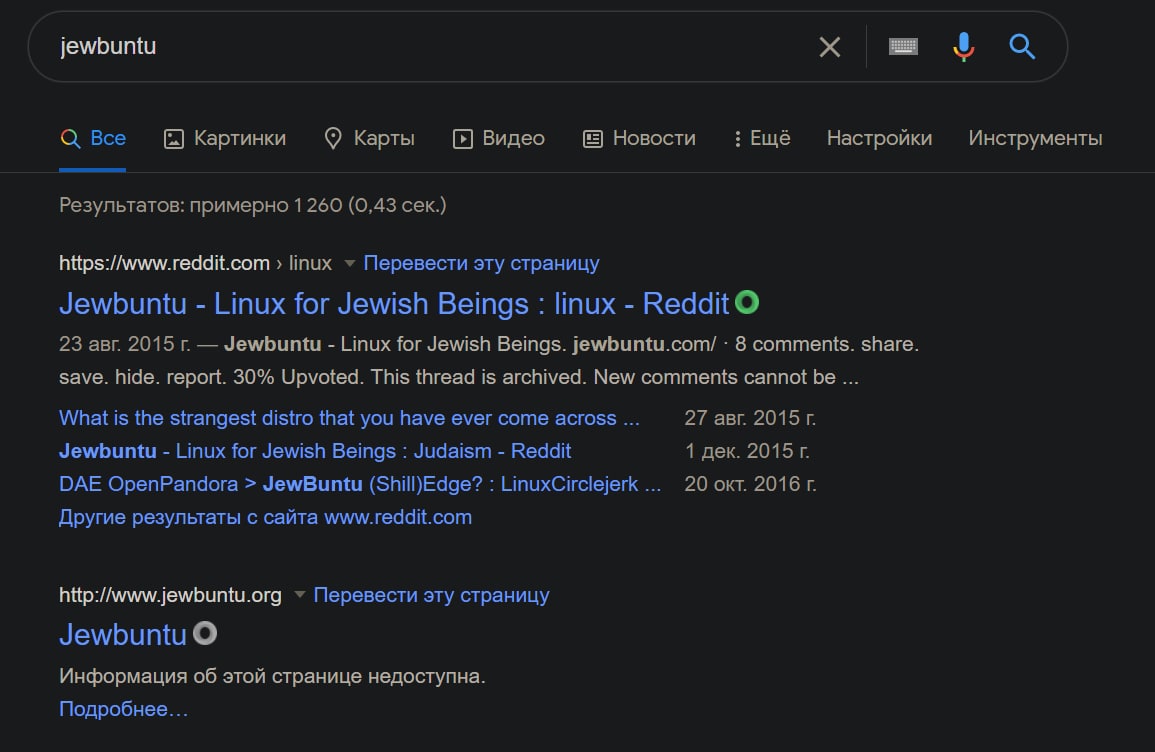This screenshot has height=752, width=1155.
Task: Click the http://www.jewbuntu.org URL text
Action: tap(170, 594)
